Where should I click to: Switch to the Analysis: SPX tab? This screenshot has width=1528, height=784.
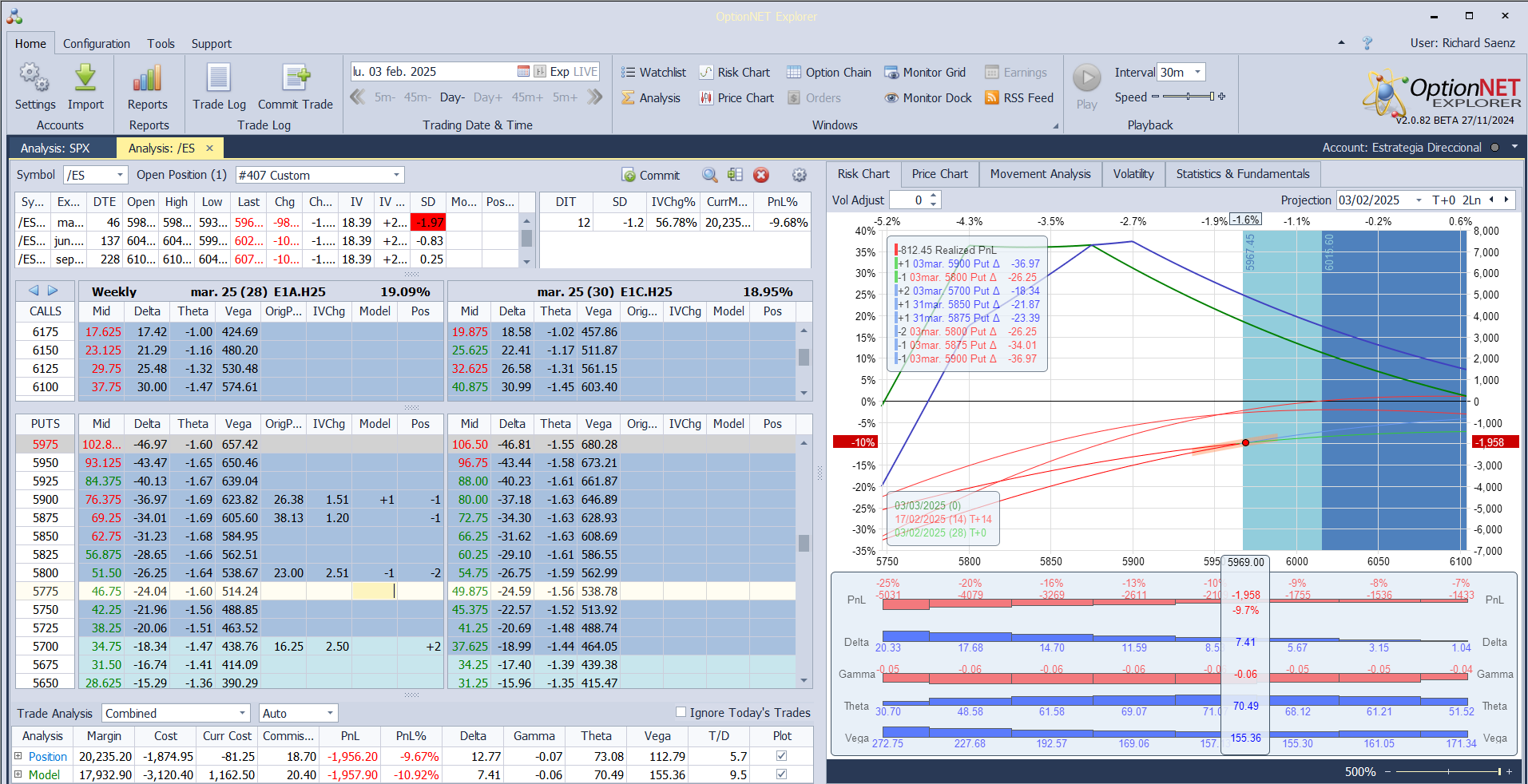[55, 148]
